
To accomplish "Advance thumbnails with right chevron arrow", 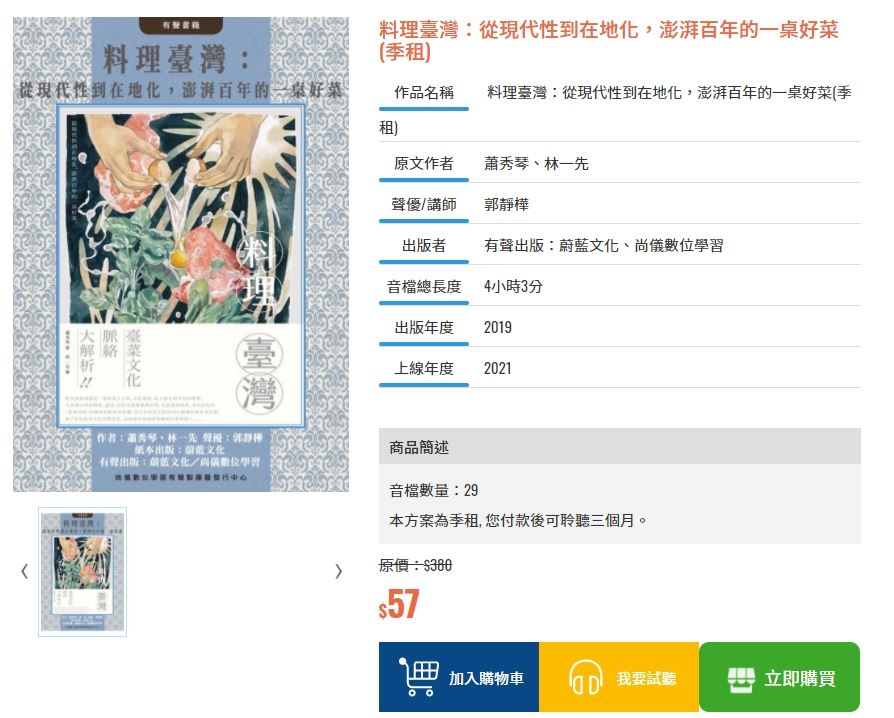I will pyautogui.click(x=339, y=571).
